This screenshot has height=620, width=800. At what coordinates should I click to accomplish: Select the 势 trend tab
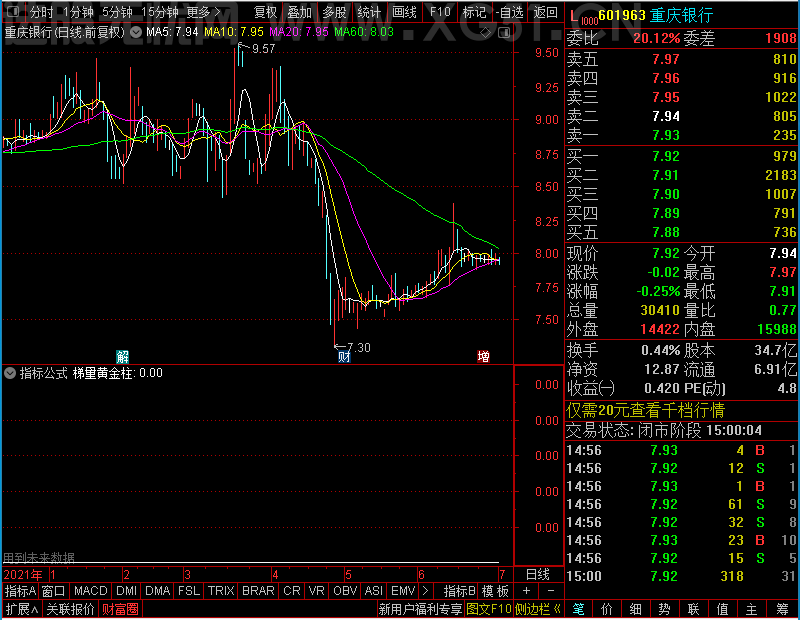coord(664,609)
